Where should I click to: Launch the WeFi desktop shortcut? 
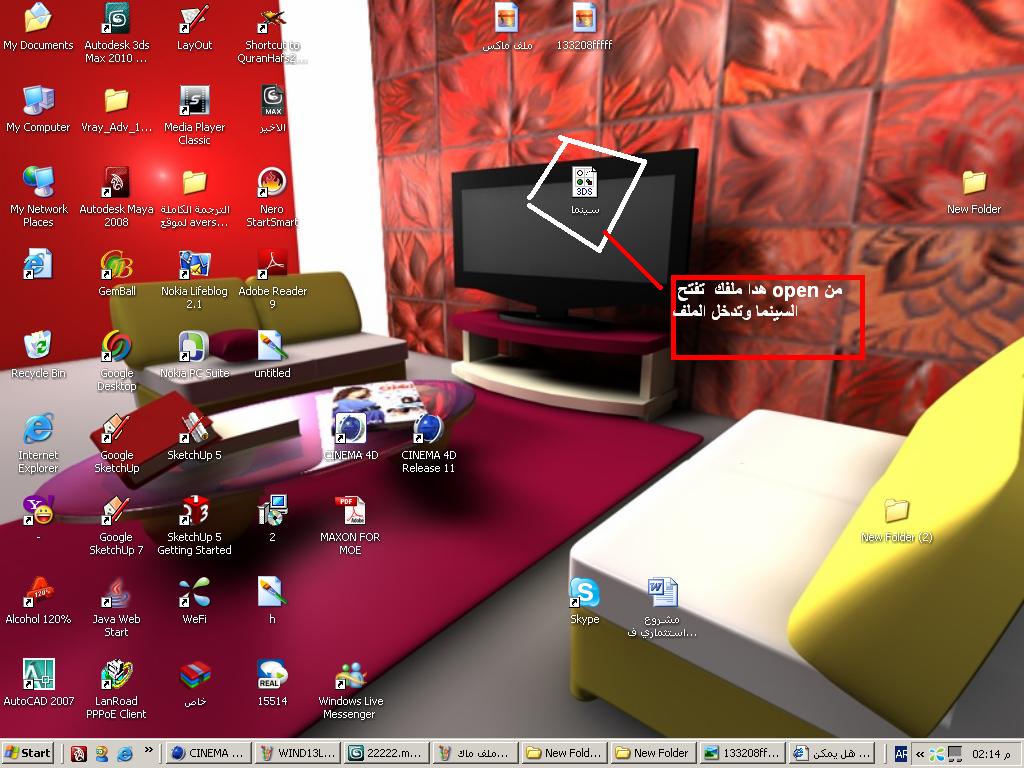coord(194,601)
